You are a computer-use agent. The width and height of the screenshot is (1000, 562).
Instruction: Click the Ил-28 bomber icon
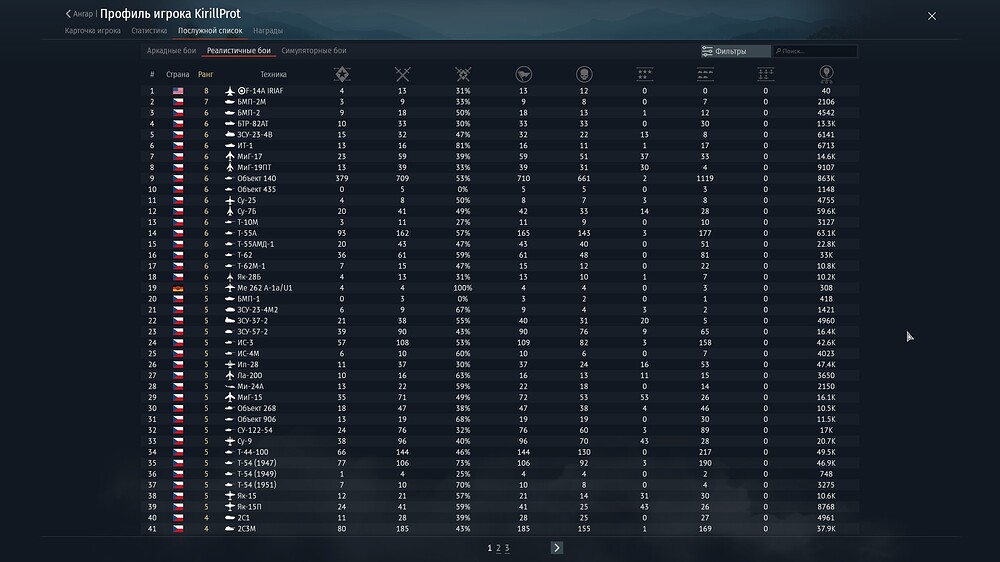pyautogui.click(x=230, y=364)
